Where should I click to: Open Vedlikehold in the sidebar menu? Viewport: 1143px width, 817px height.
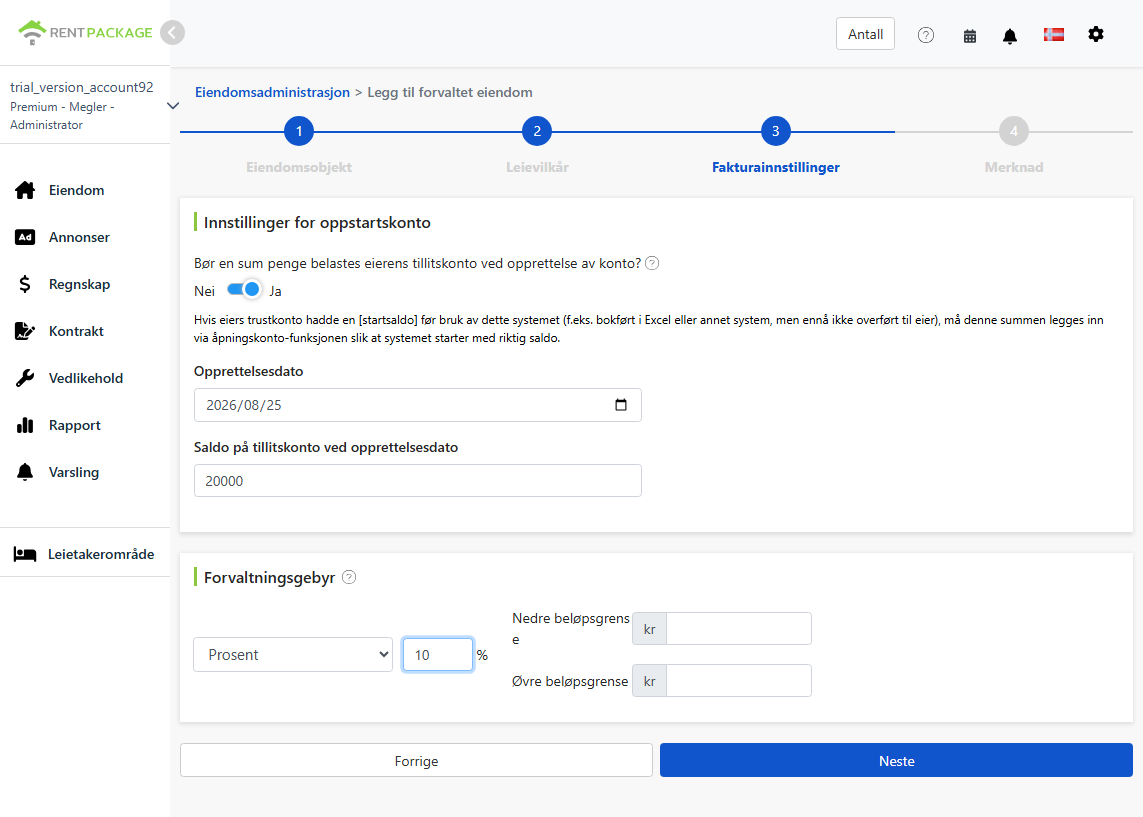[x=85, y=378]
